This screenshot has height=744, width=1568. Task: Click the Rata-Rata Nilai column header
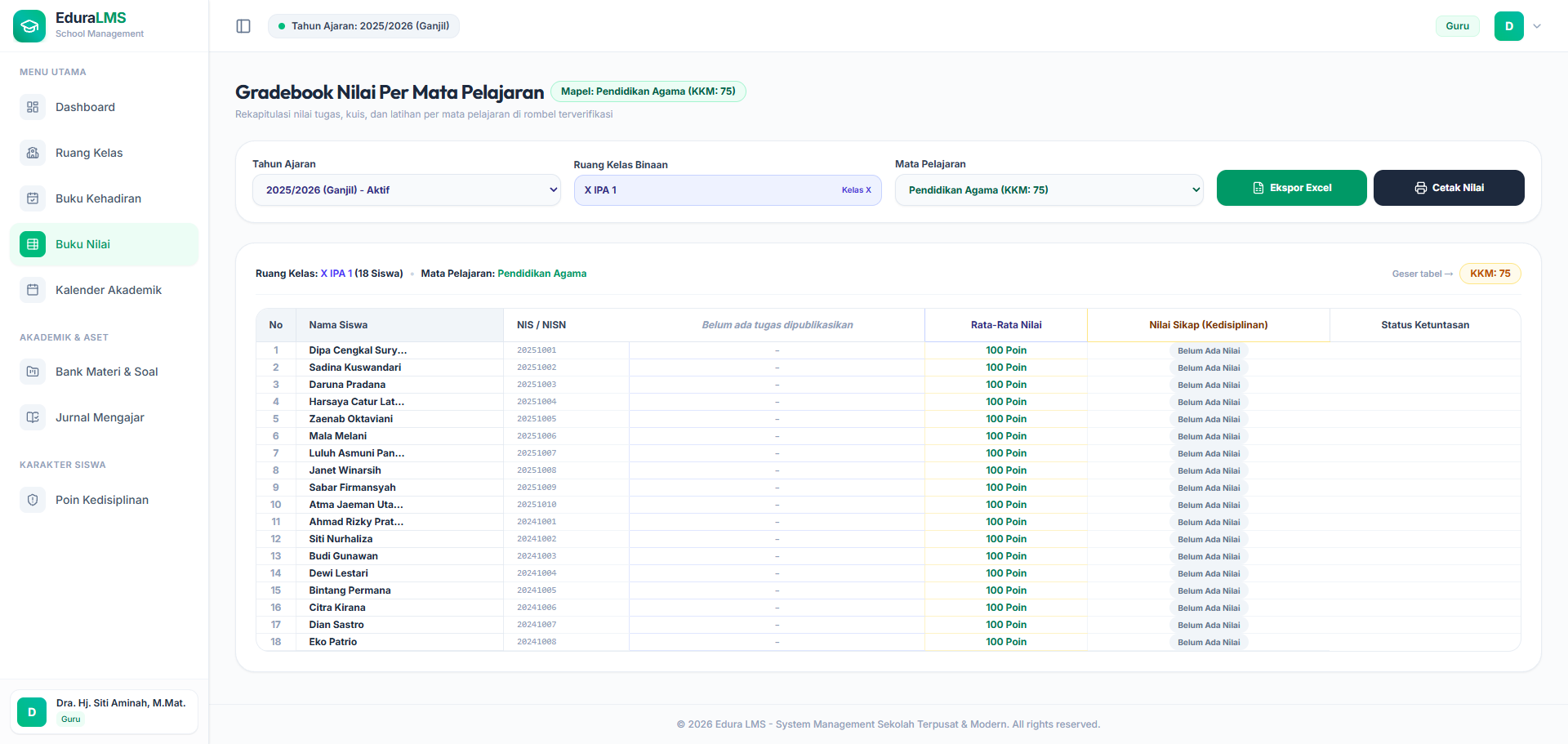point(1006,325)
